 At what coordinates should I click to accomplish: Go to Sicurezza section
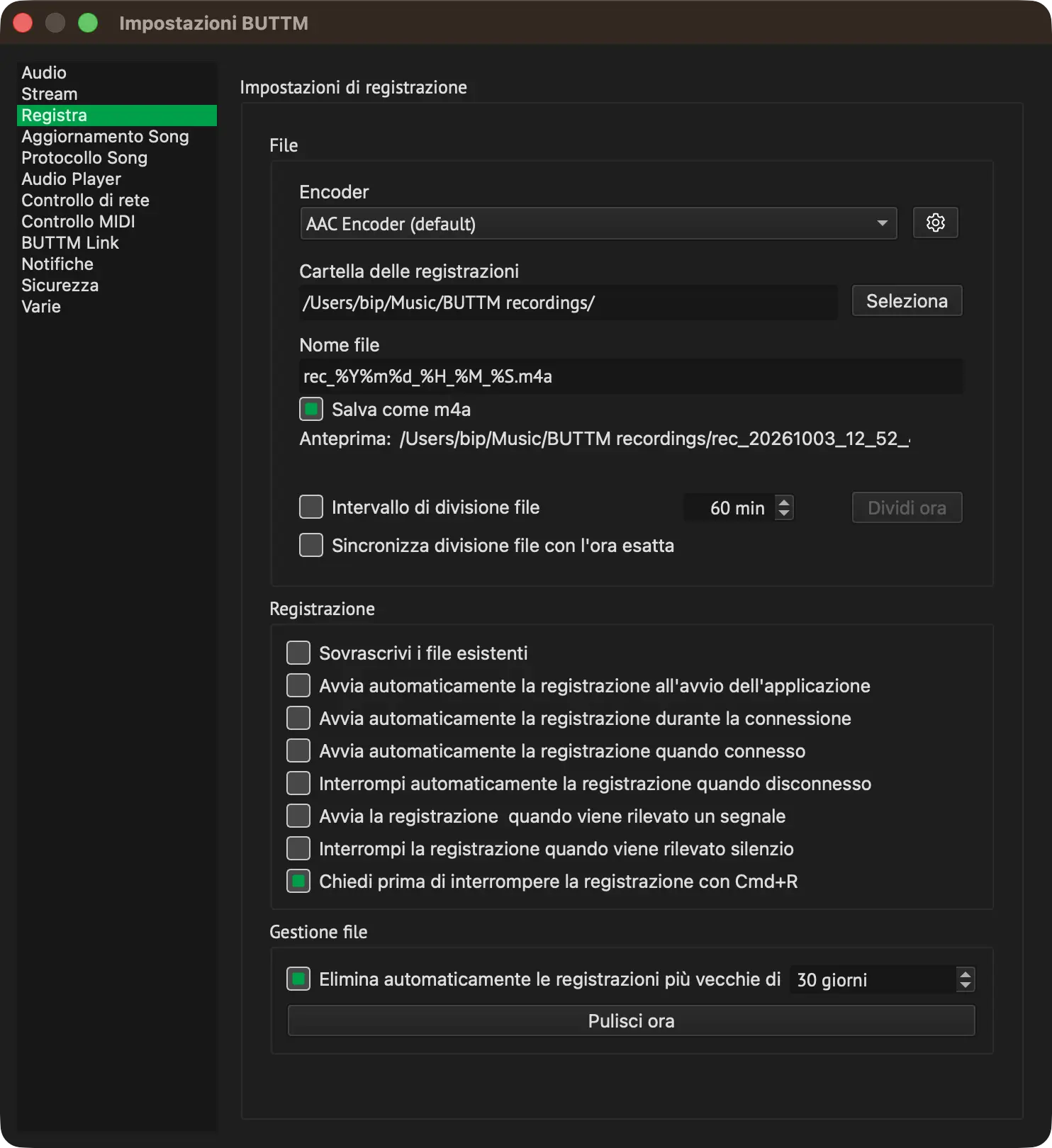[116, 286]
